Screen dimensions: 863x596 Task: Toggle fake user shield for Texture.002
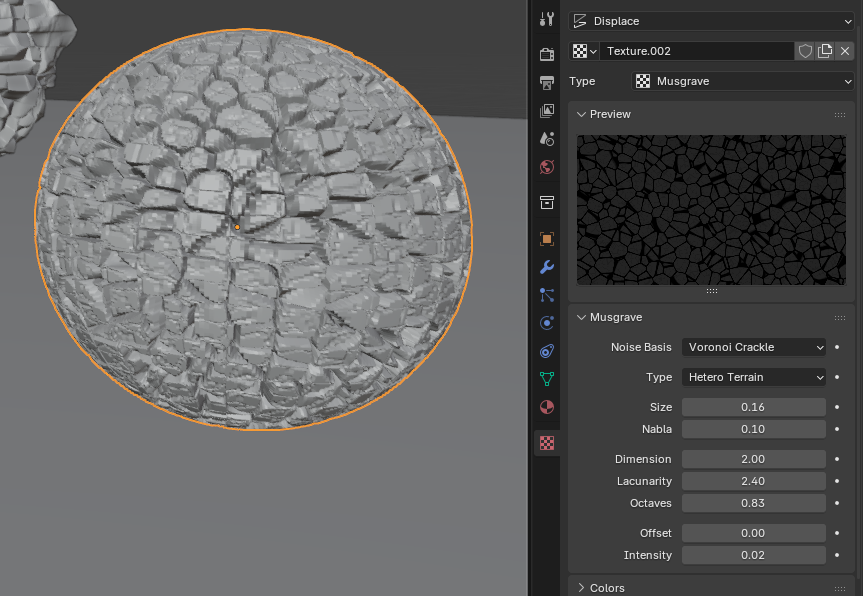point(805,51)
